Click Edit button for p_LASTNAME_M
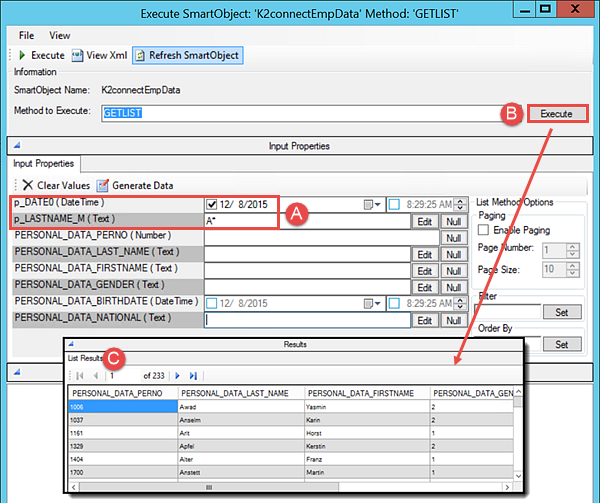Viewport: 600px width, 503px height. (424, 222)
